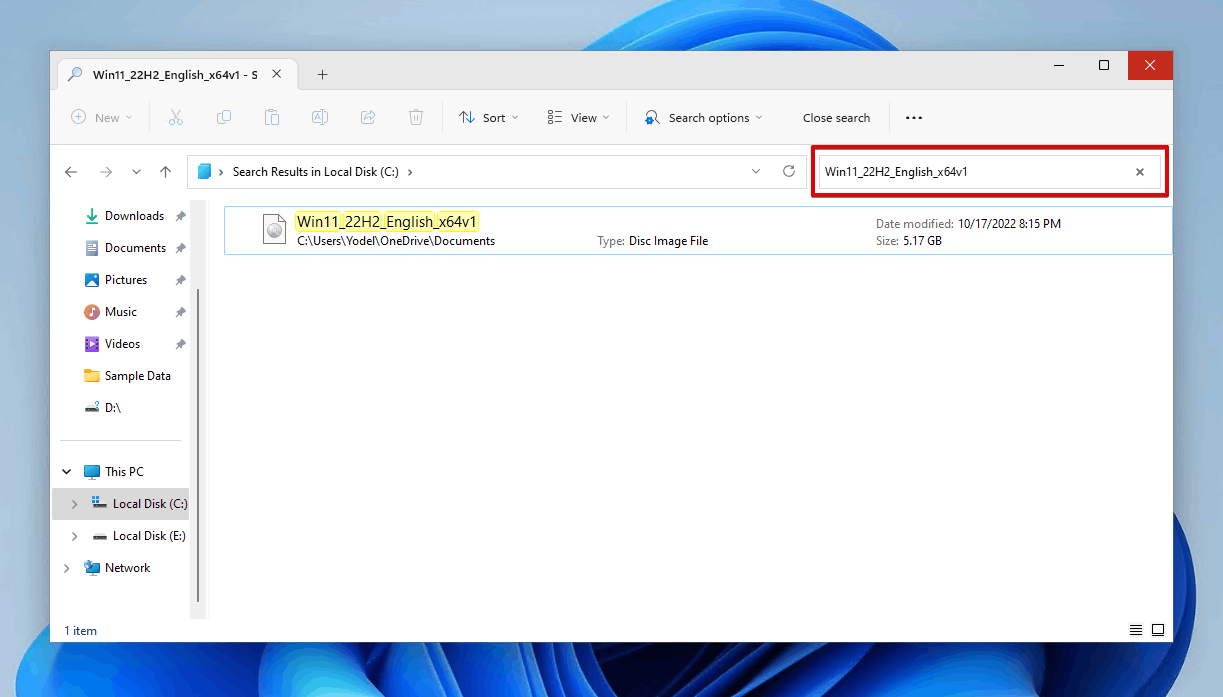The width and height of the screenshot is (1223, 697).
Task: Open the View dropdown menu
Action: coord(579,118)
